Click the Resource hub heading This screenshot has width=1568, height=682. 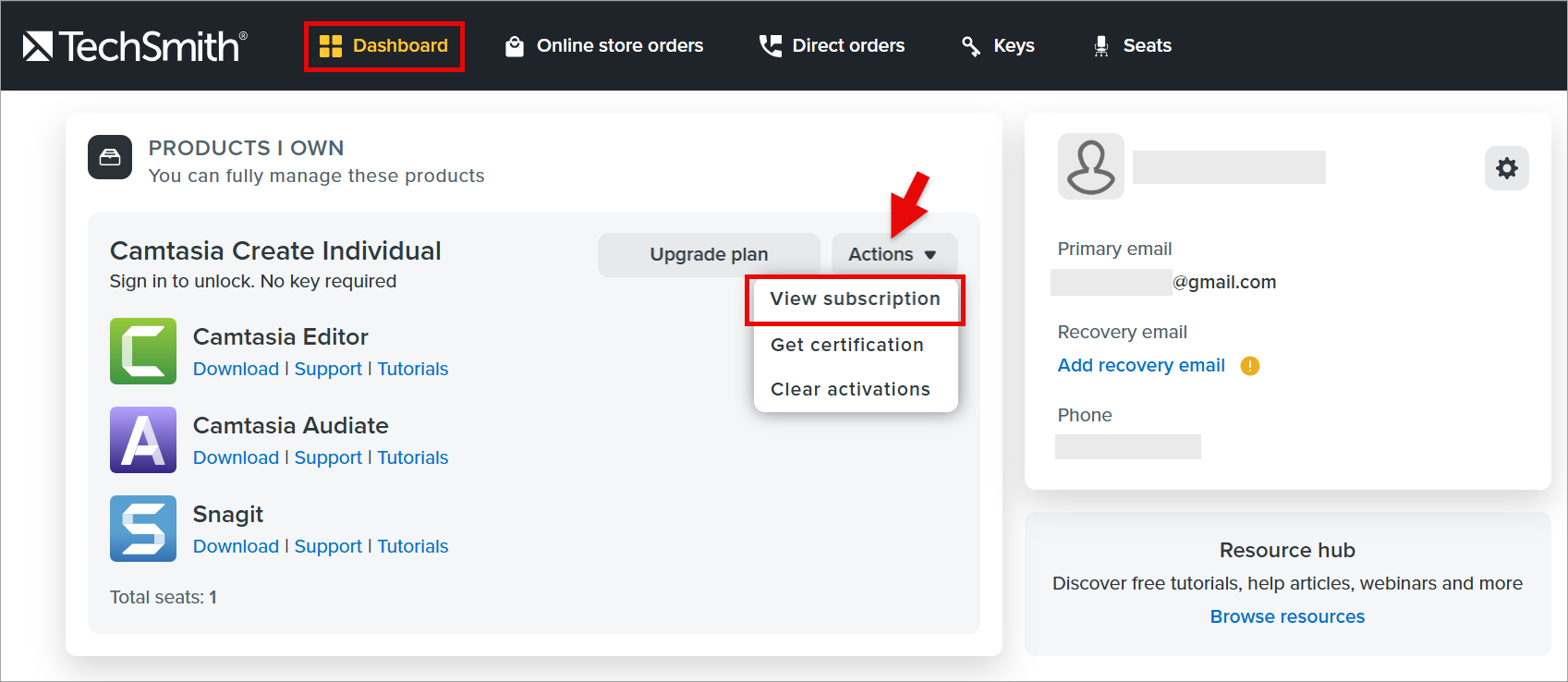click(1287, 550)
